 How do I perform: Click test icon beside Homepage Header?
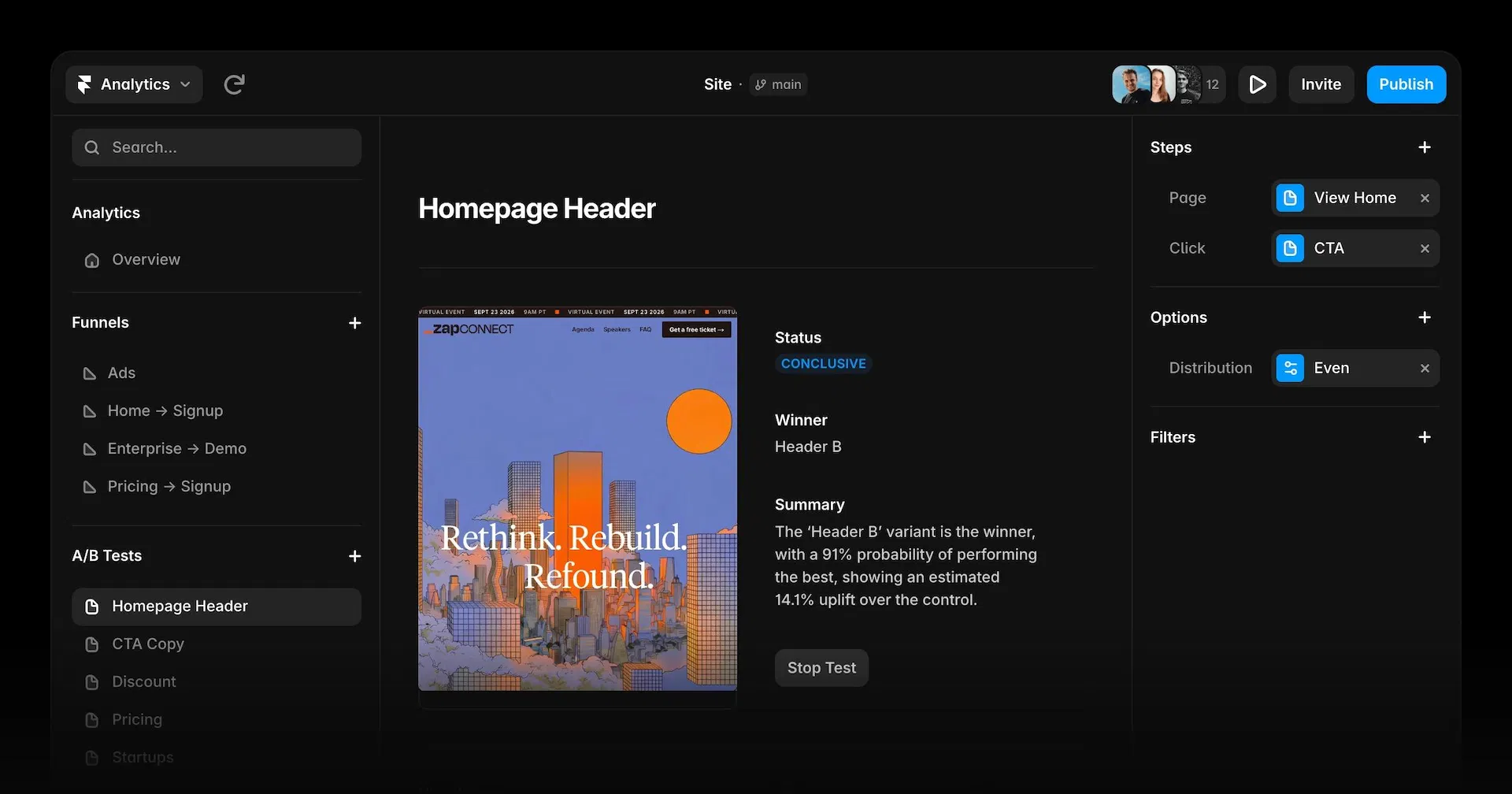tap(92, 607)
